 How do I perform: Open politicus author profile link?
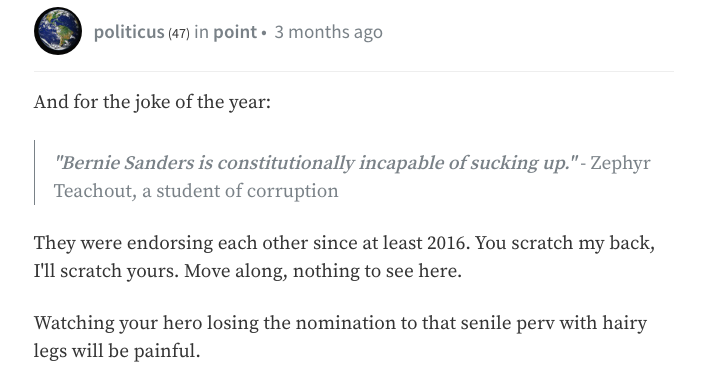tap(129, 32)
